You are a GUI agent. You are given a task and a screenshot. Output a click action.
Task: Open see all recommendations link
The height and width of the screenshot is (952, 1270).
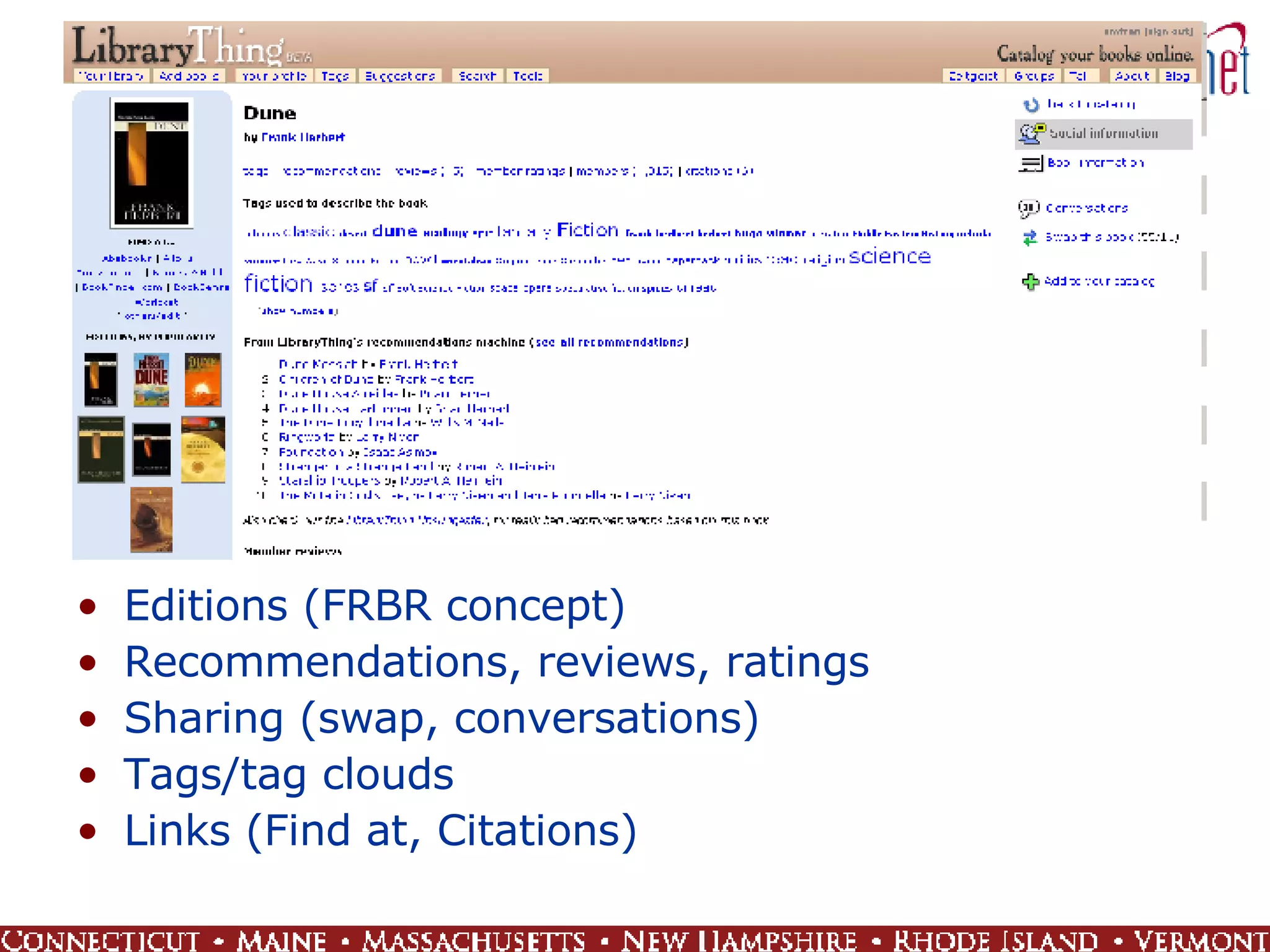[610, 342]
